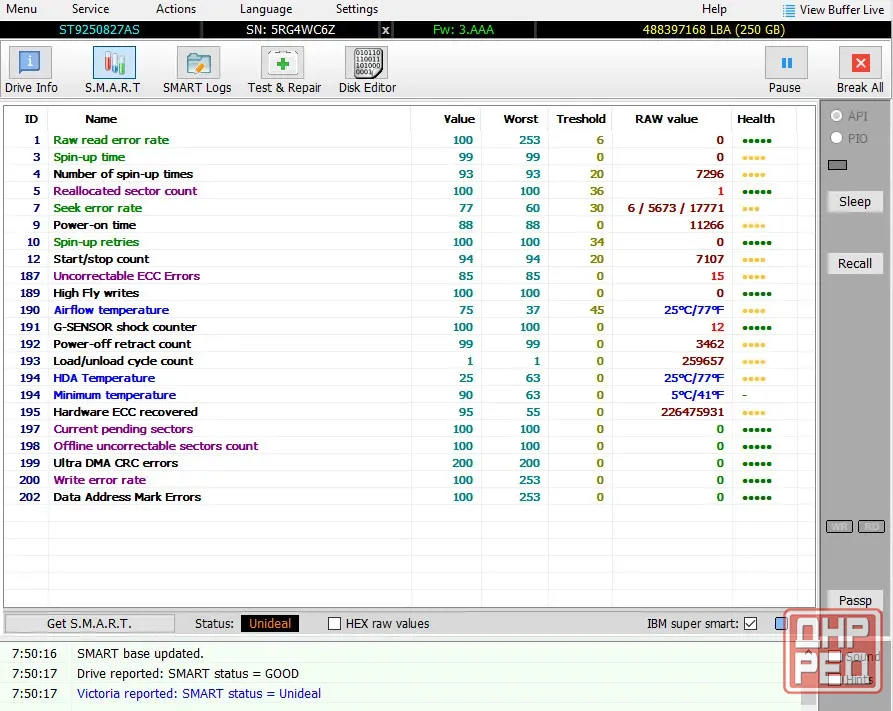Viewport: 893px width, 711px height.
Task: Select the API radio button
Action: [837, 116]
